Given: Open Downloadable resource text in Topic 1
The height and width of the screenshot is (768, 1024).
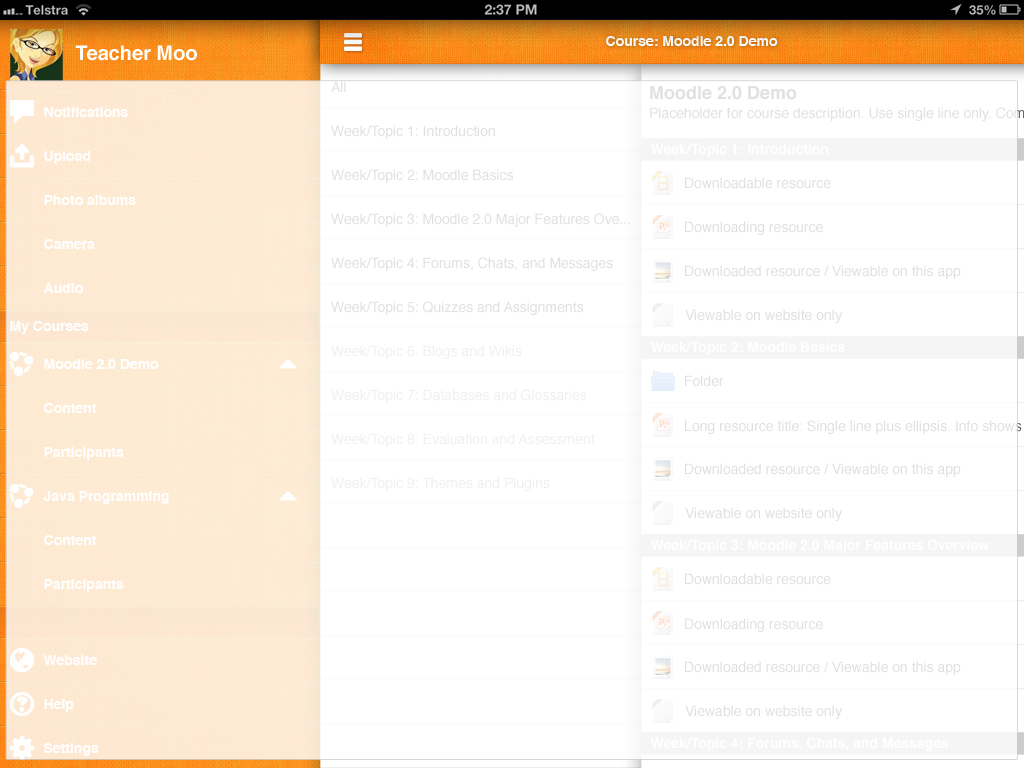Looking at the screenshot, I should 758,184.
